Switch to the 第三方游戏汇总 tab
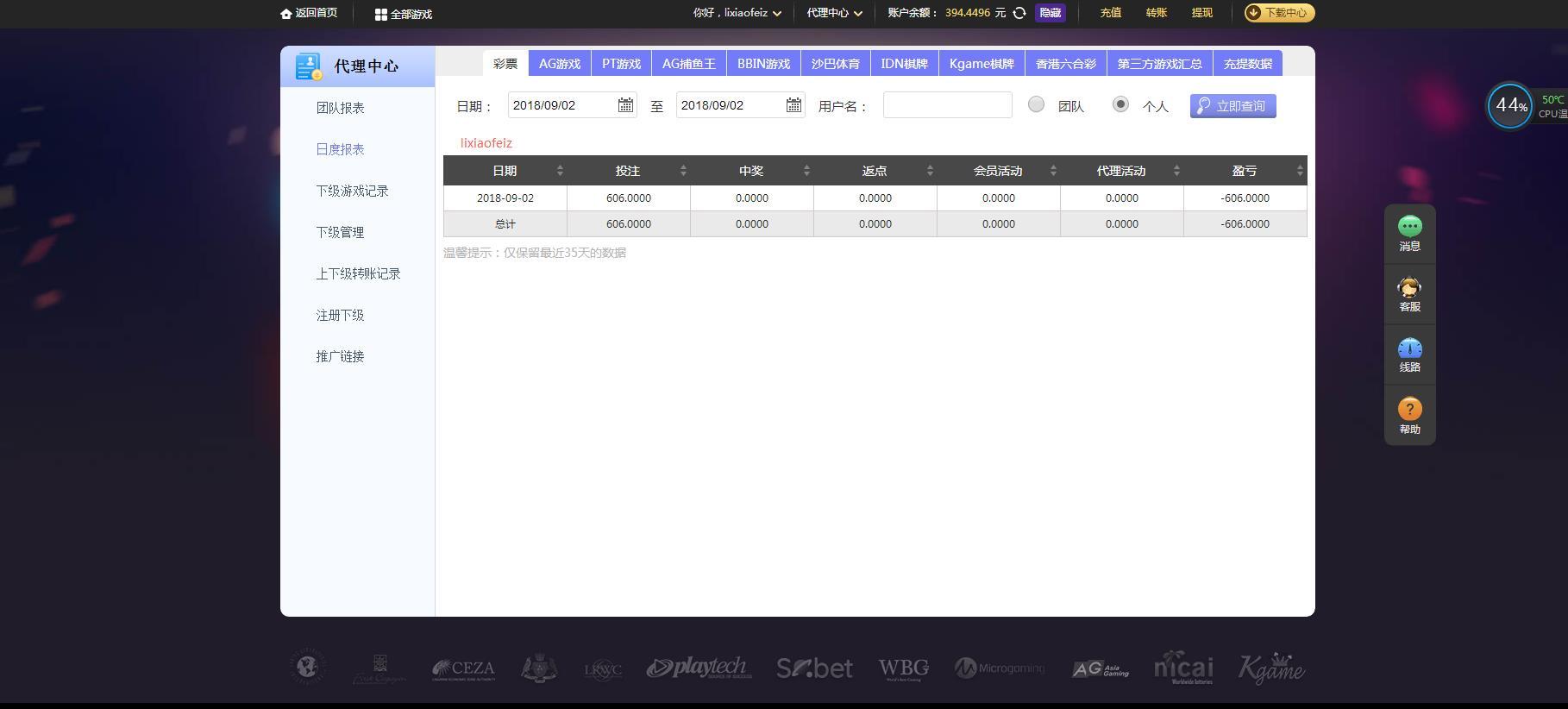Screen dimensions: 1568x709 tap(1160, 63)
